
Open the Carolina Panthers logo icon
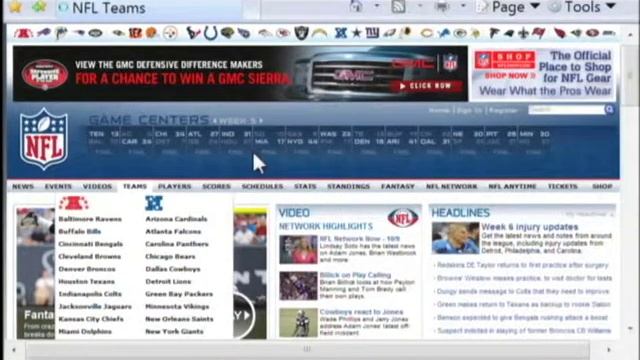coord(509,33)
